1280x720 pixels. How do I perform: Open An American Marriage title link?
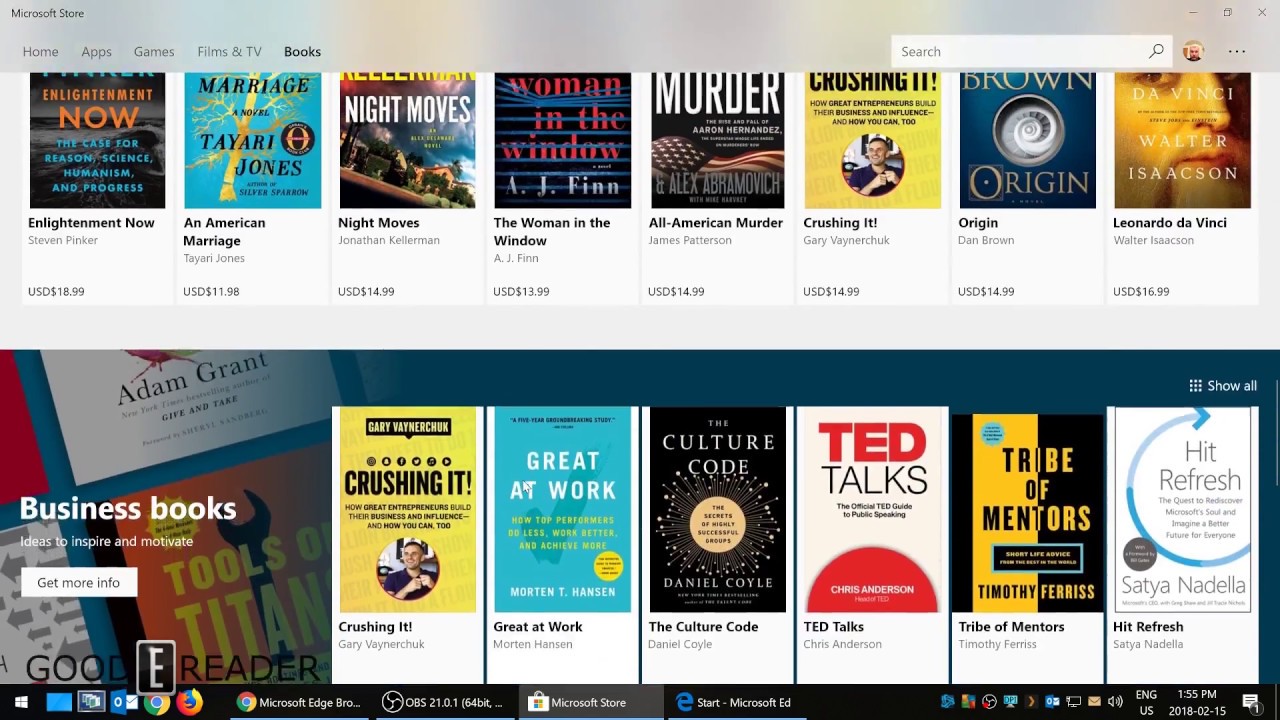(226, 232)
